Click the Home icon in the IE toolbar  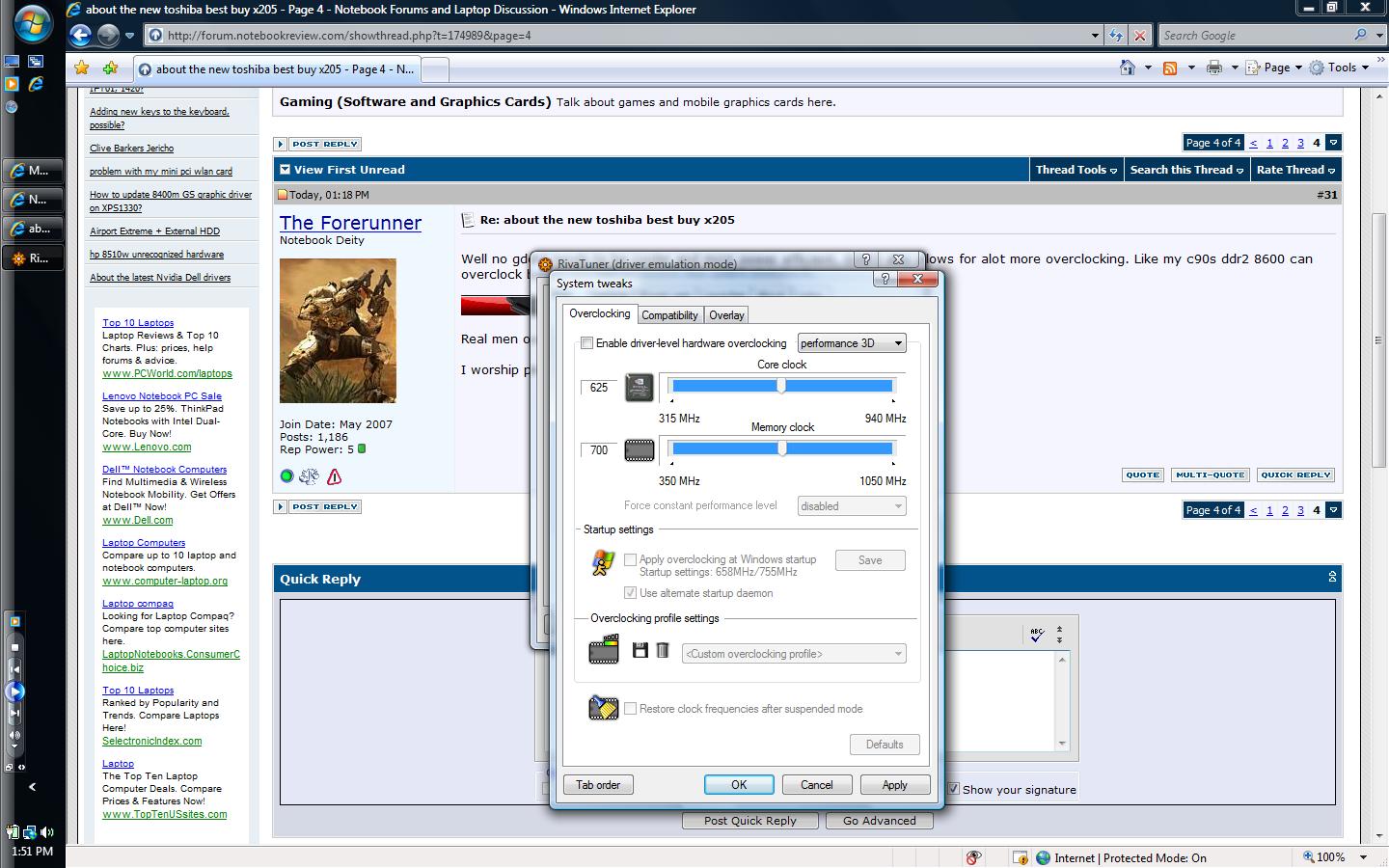click(x=1127, y=68)
